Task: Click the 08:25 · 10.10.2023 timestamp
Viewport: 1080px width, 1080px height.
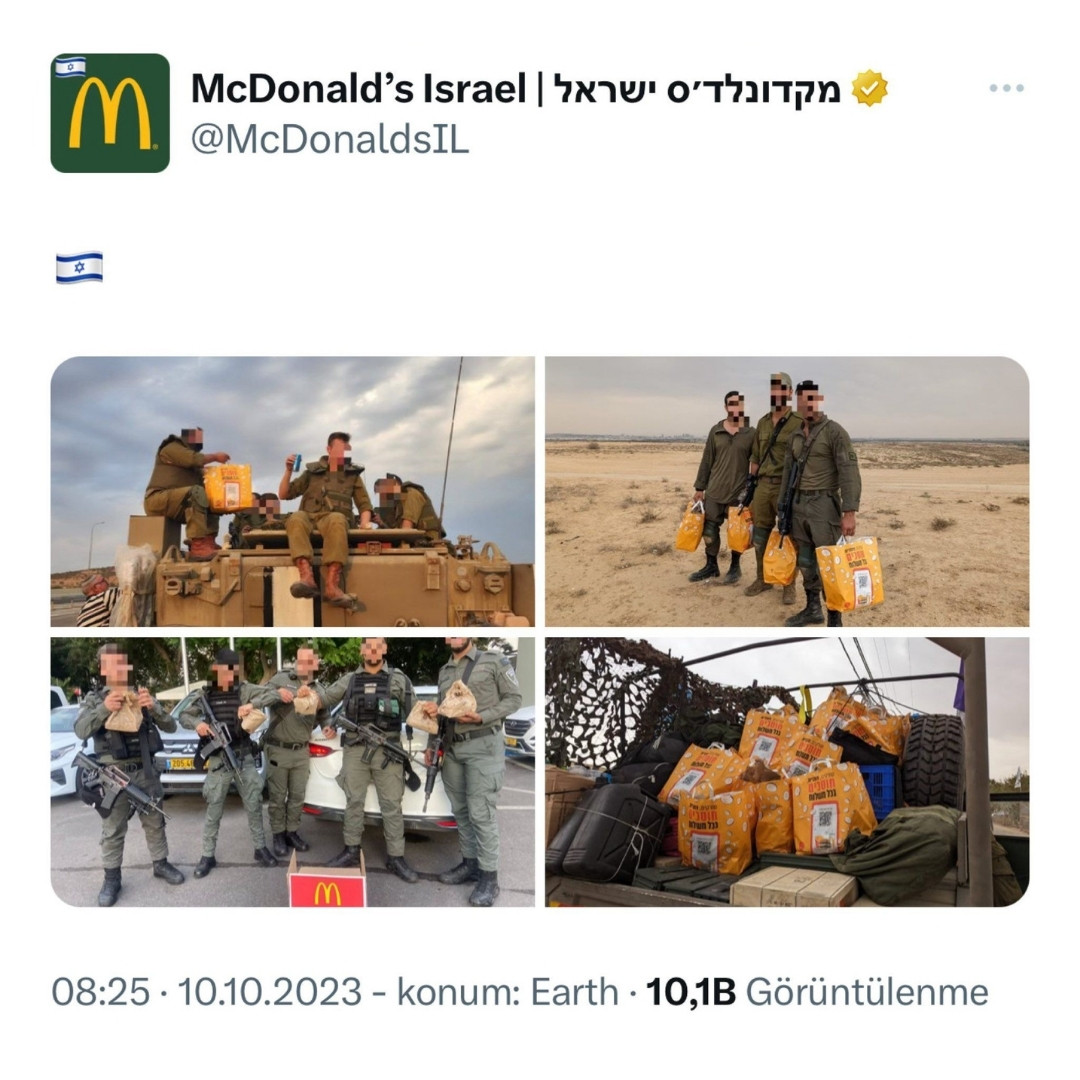Action: 207,992
